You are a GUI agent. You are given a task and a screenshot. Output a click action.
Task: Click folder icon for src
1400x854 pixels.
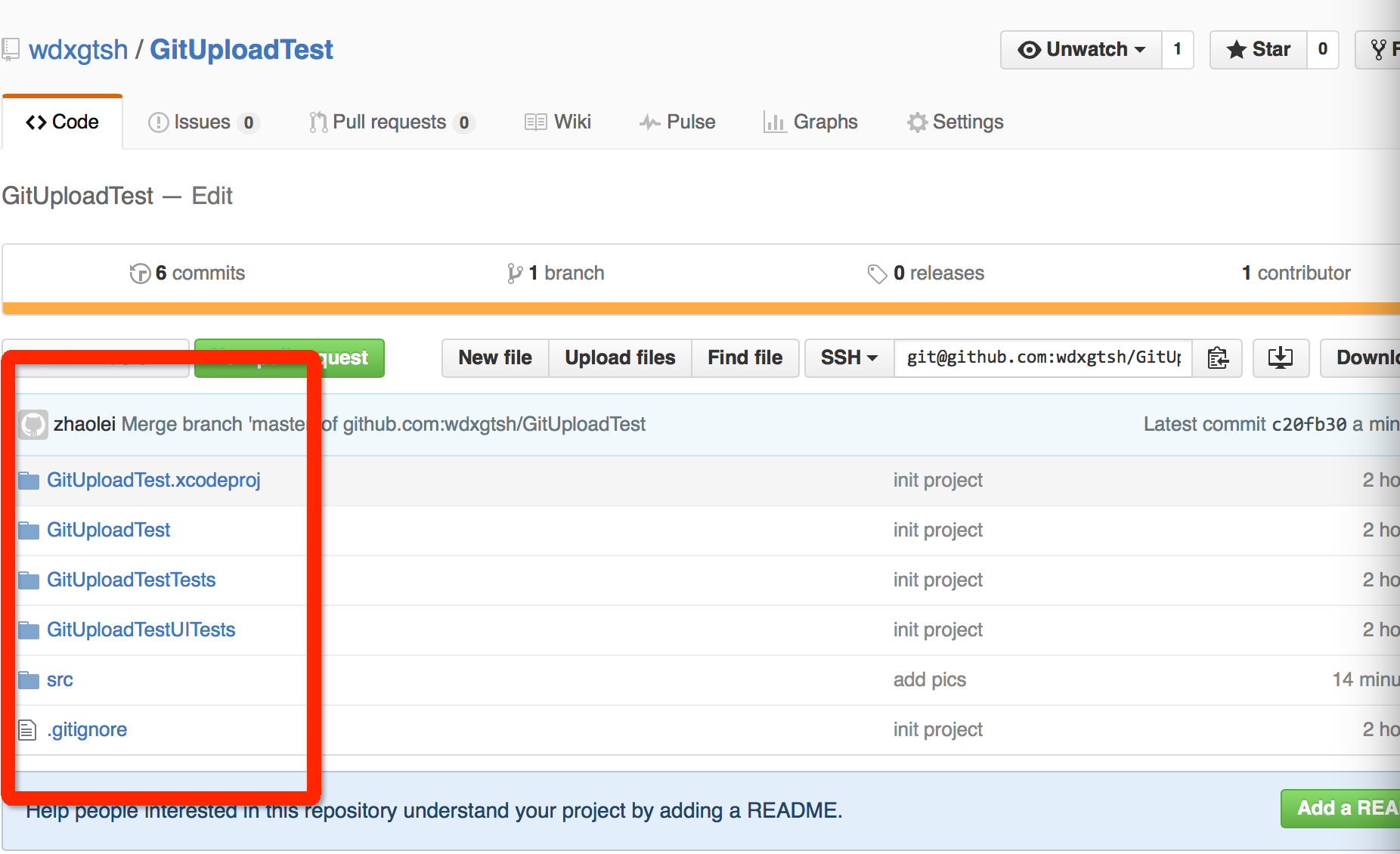point(29,680)
